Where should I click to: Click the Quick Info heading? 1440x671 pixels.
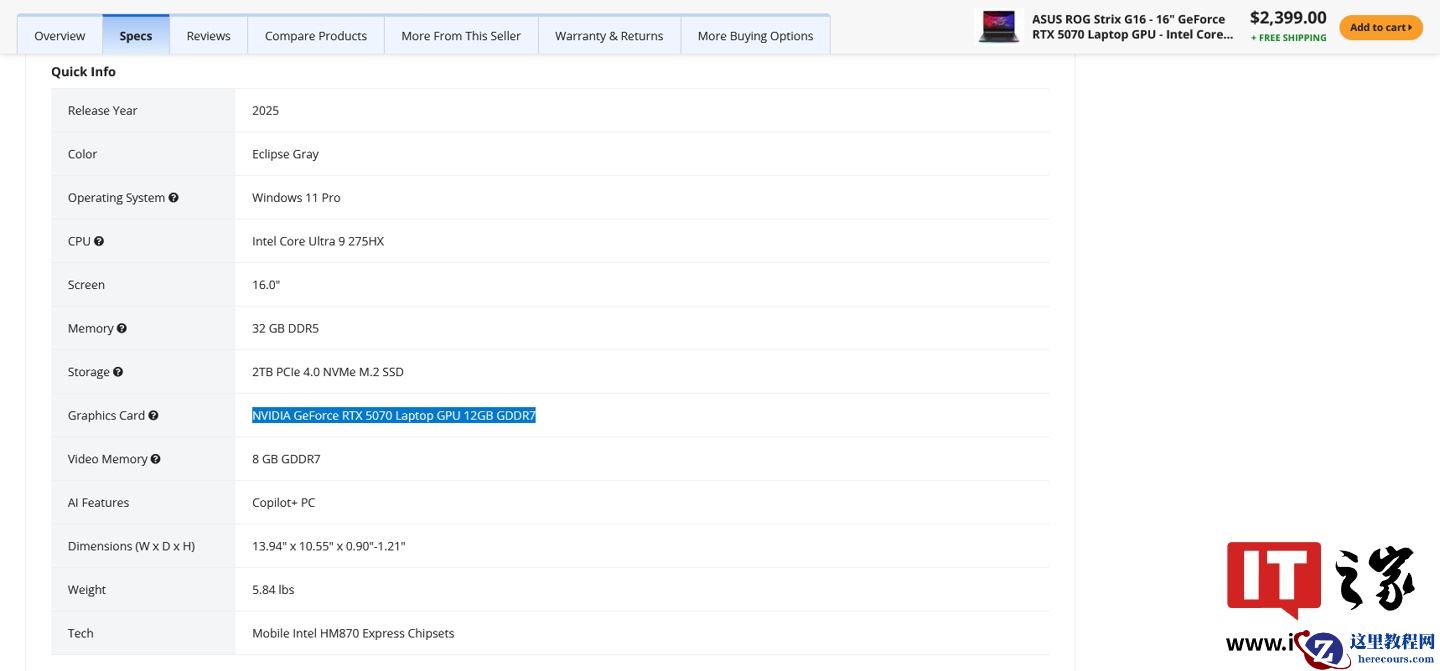84,72
